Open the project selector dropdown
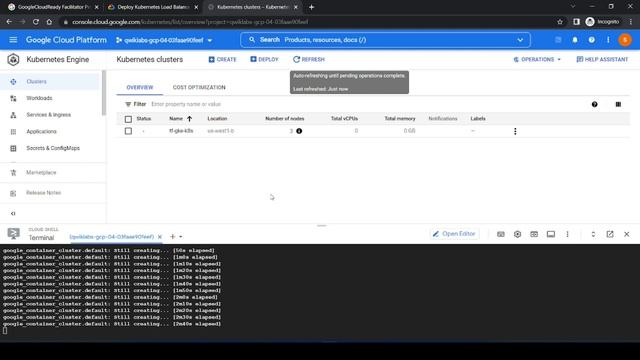 (164, 40)
